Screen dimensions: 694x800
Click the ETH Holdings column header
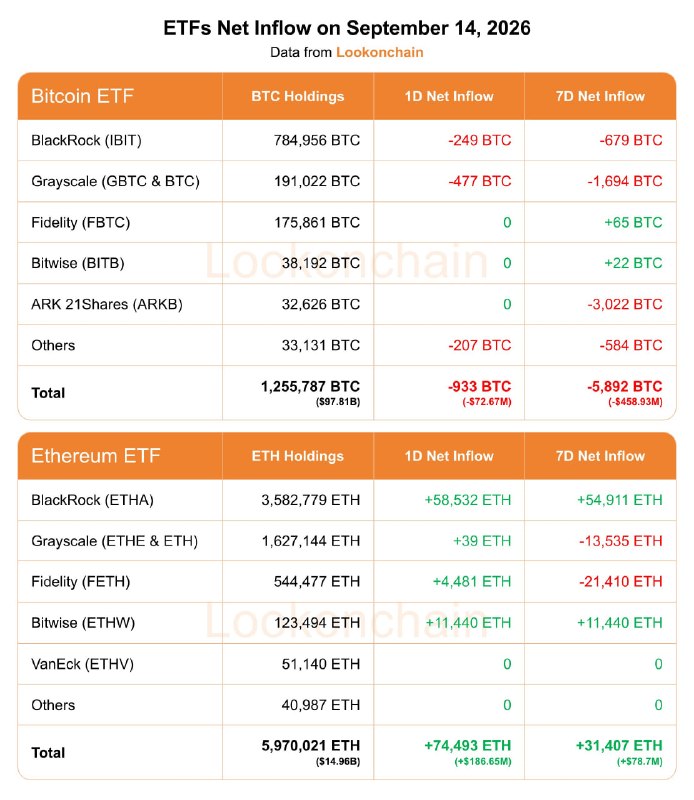(298, 456)
